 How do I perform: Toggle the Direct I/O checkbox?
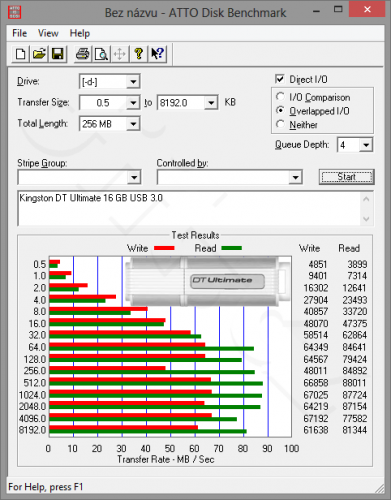pyautogui.click(x=280, y=79)
